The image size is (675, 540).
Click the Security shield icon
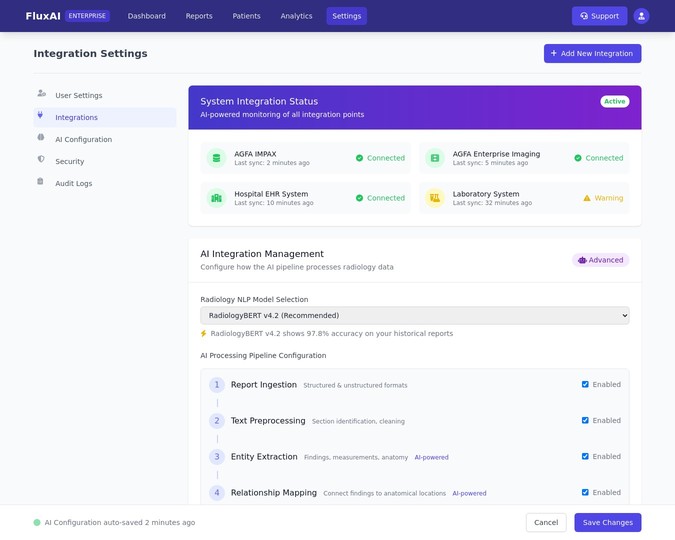41,159
